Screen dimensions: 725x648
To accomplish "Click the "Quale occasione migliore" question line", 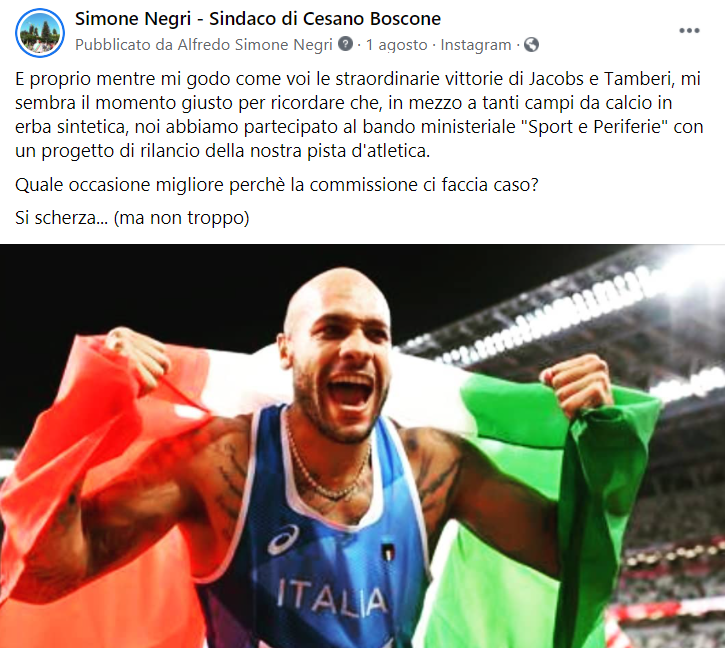I will [276, 185].
